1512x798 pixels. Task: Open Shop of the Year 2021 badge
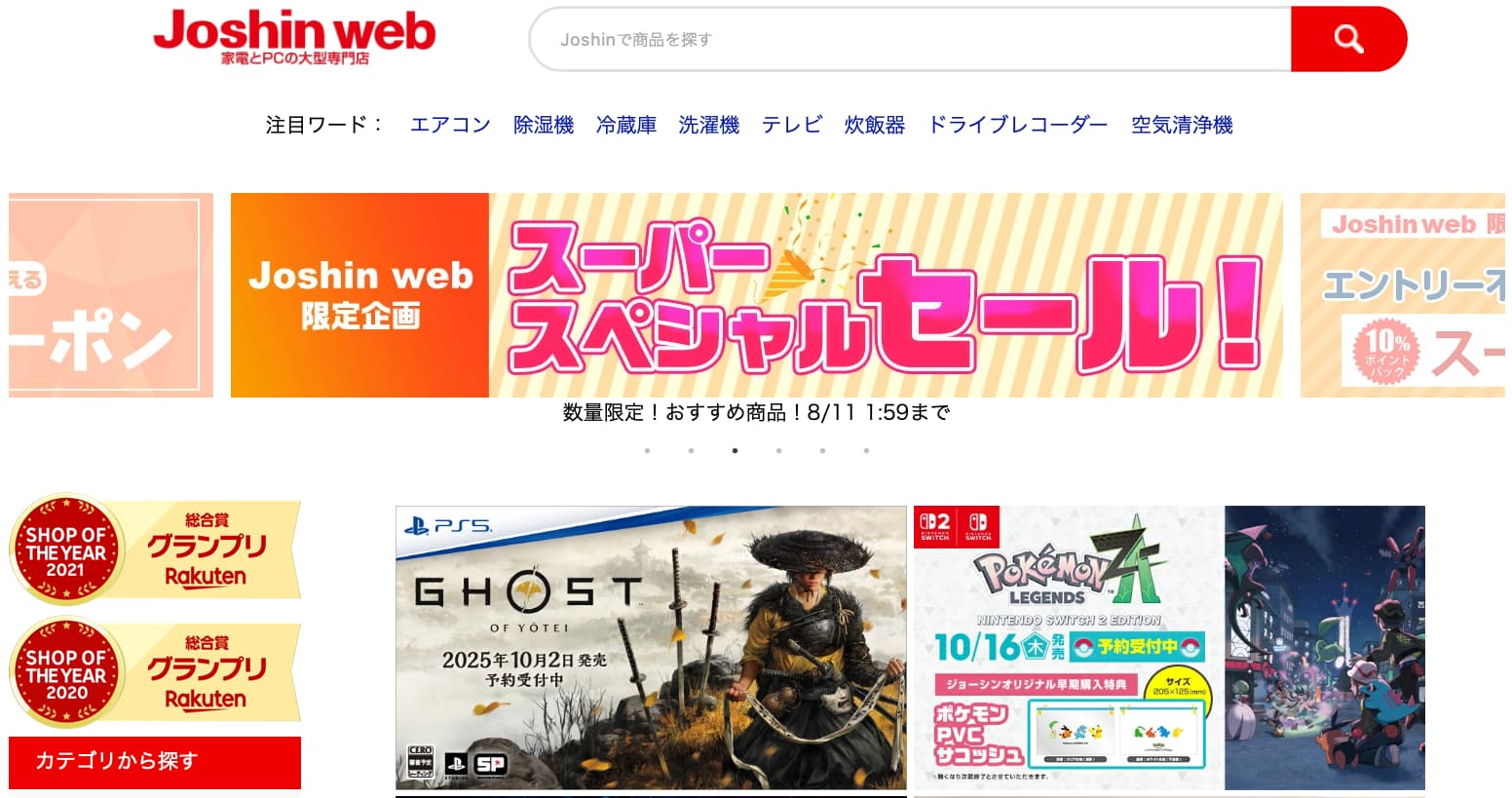(155, 550)
